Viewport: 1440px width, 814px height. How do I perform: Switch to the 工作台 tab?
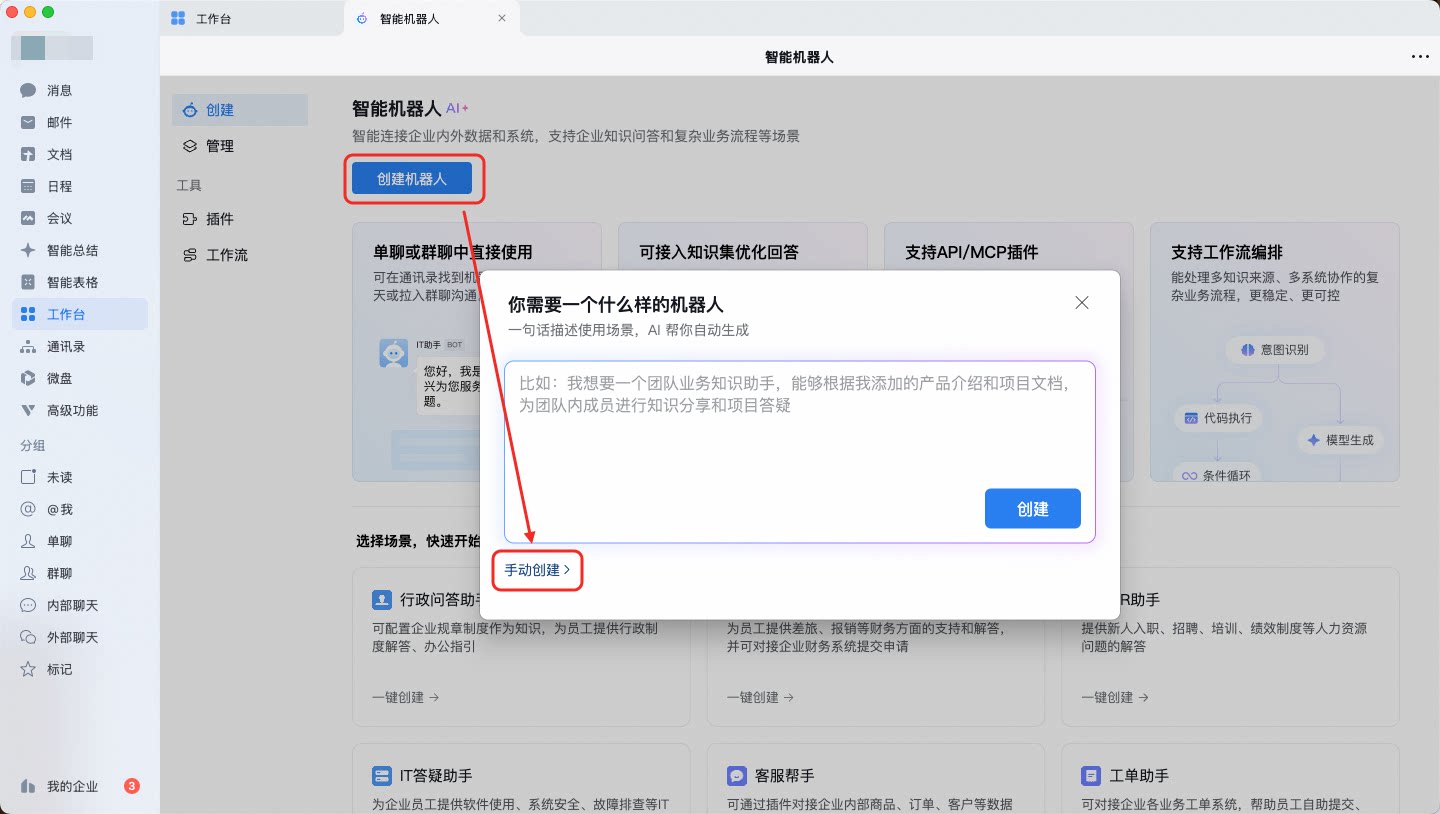pos(212,18)
